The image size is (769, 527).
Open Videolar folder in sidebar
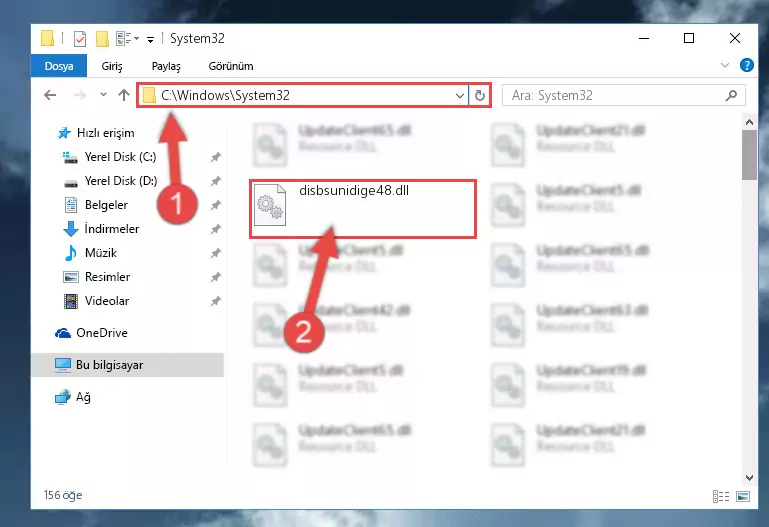(x=97, y=301)
